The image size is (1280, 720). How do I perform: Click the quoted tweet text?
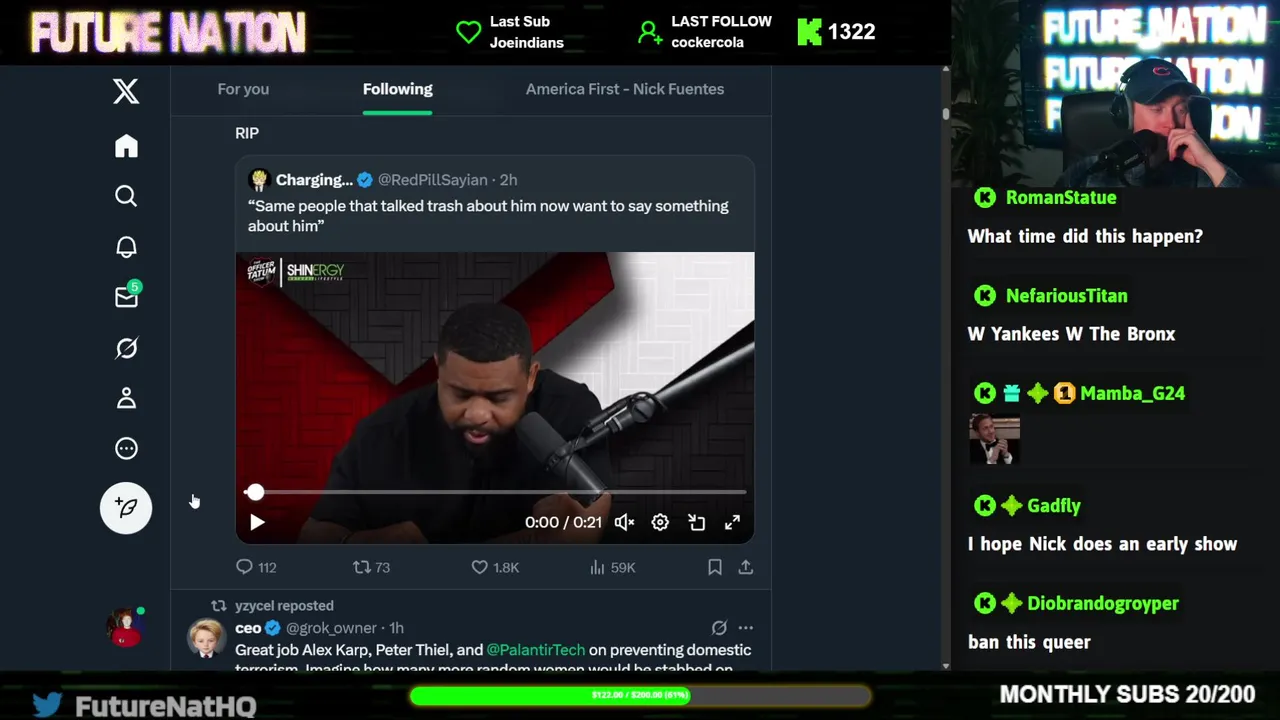coord(488,216)
